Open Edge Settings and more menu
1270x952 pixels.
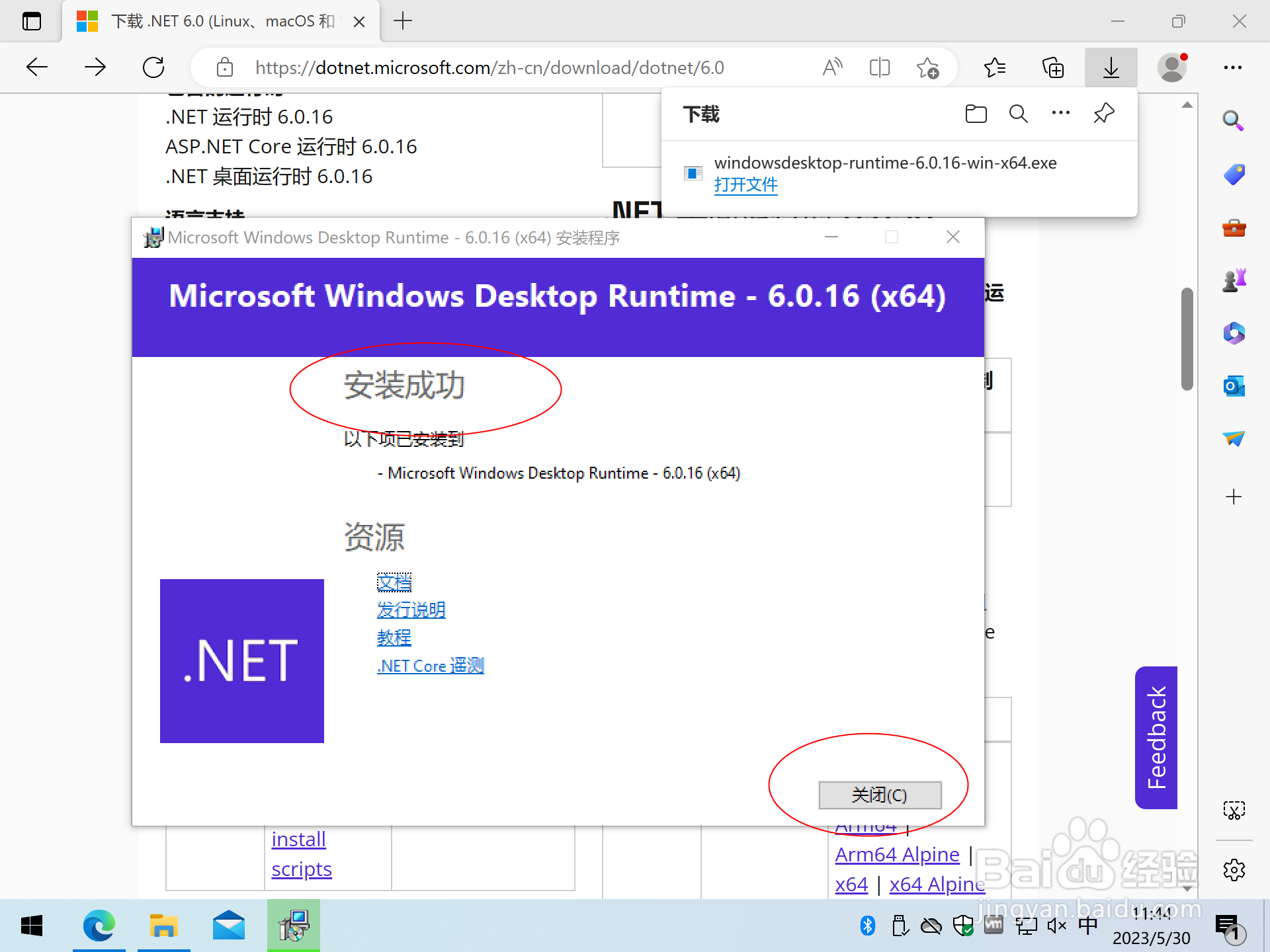tap(1232, 67)
